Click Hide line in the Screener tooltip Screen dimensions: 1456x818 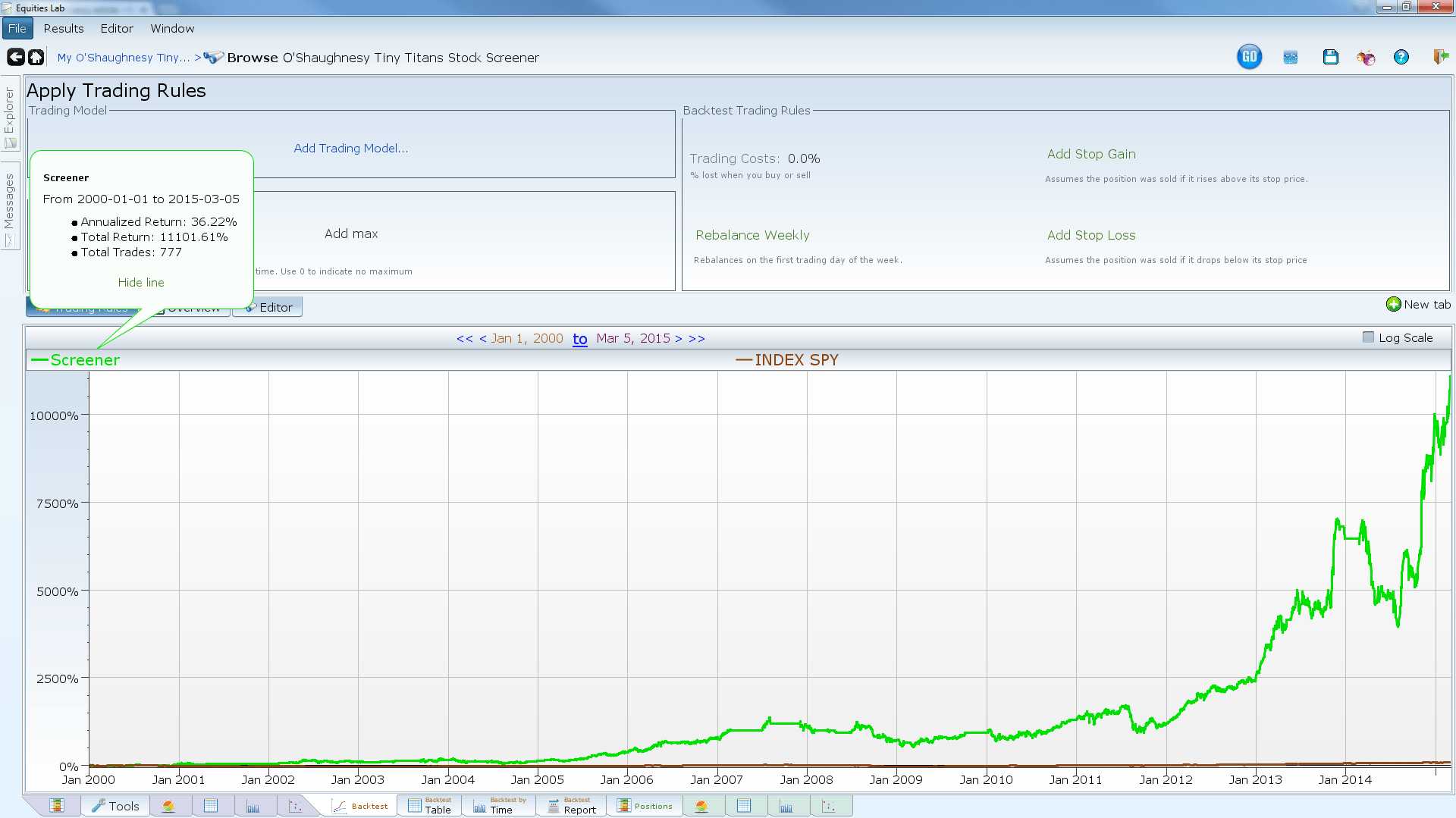pos(141,282)
